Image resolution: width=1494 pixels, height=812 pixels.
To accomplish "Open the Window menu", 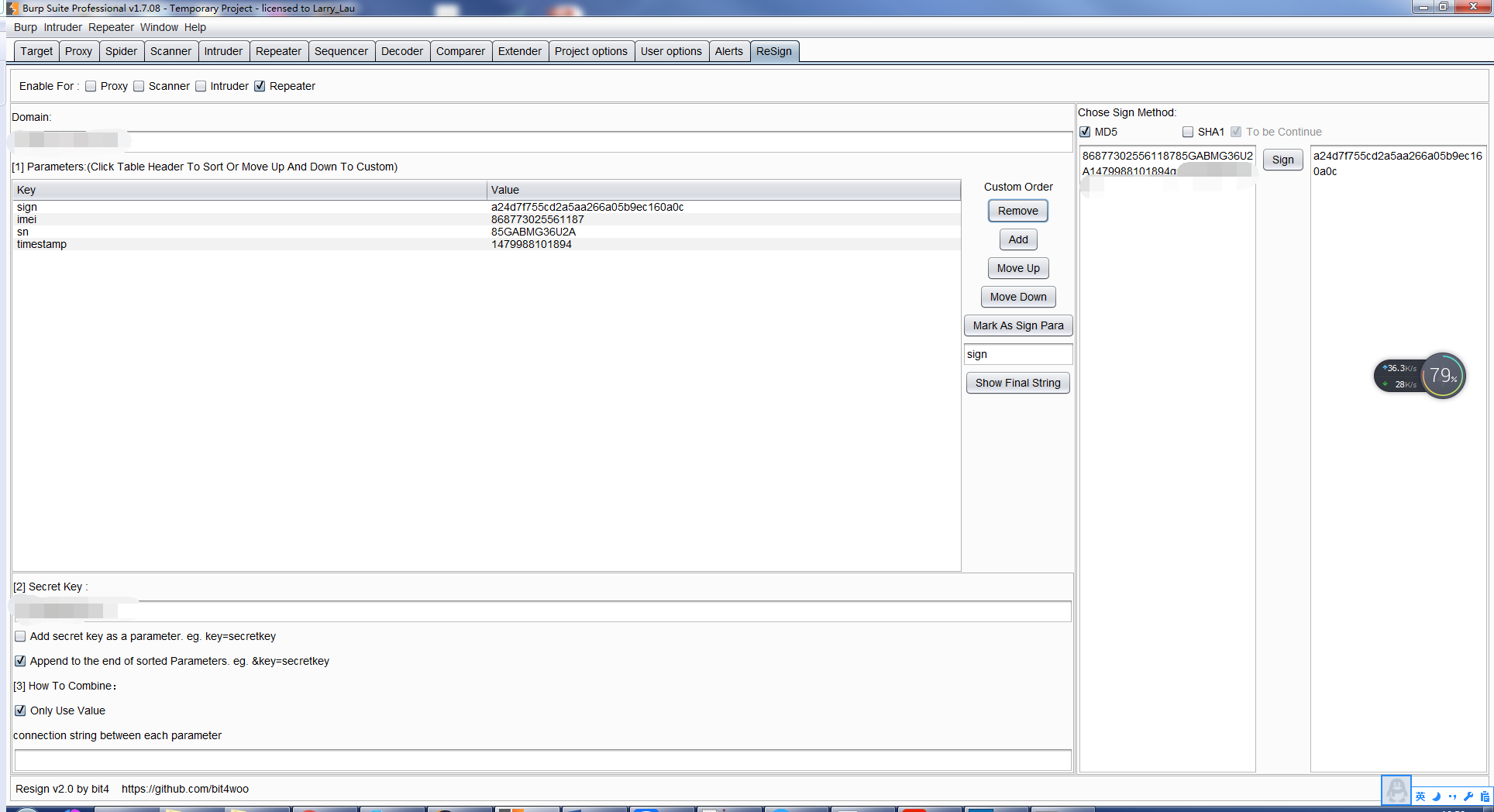I will coord(159,27).
